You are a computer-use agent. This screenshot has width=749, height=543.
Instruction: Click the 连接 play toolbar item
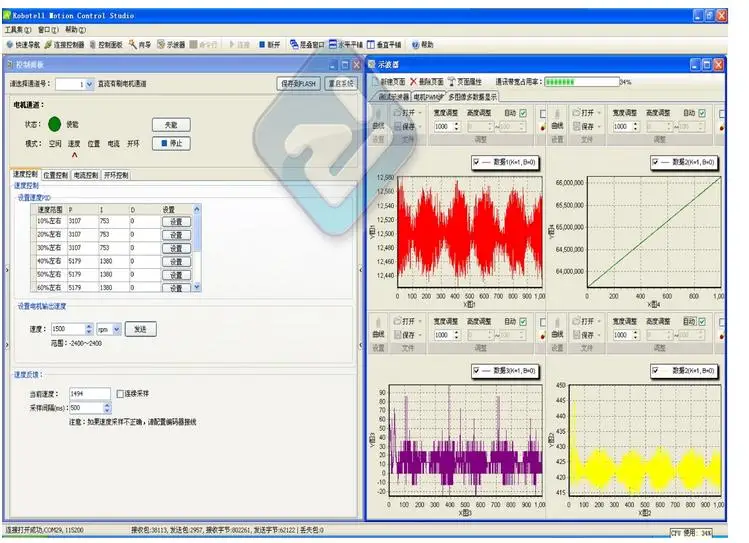[x=239, y=44]
